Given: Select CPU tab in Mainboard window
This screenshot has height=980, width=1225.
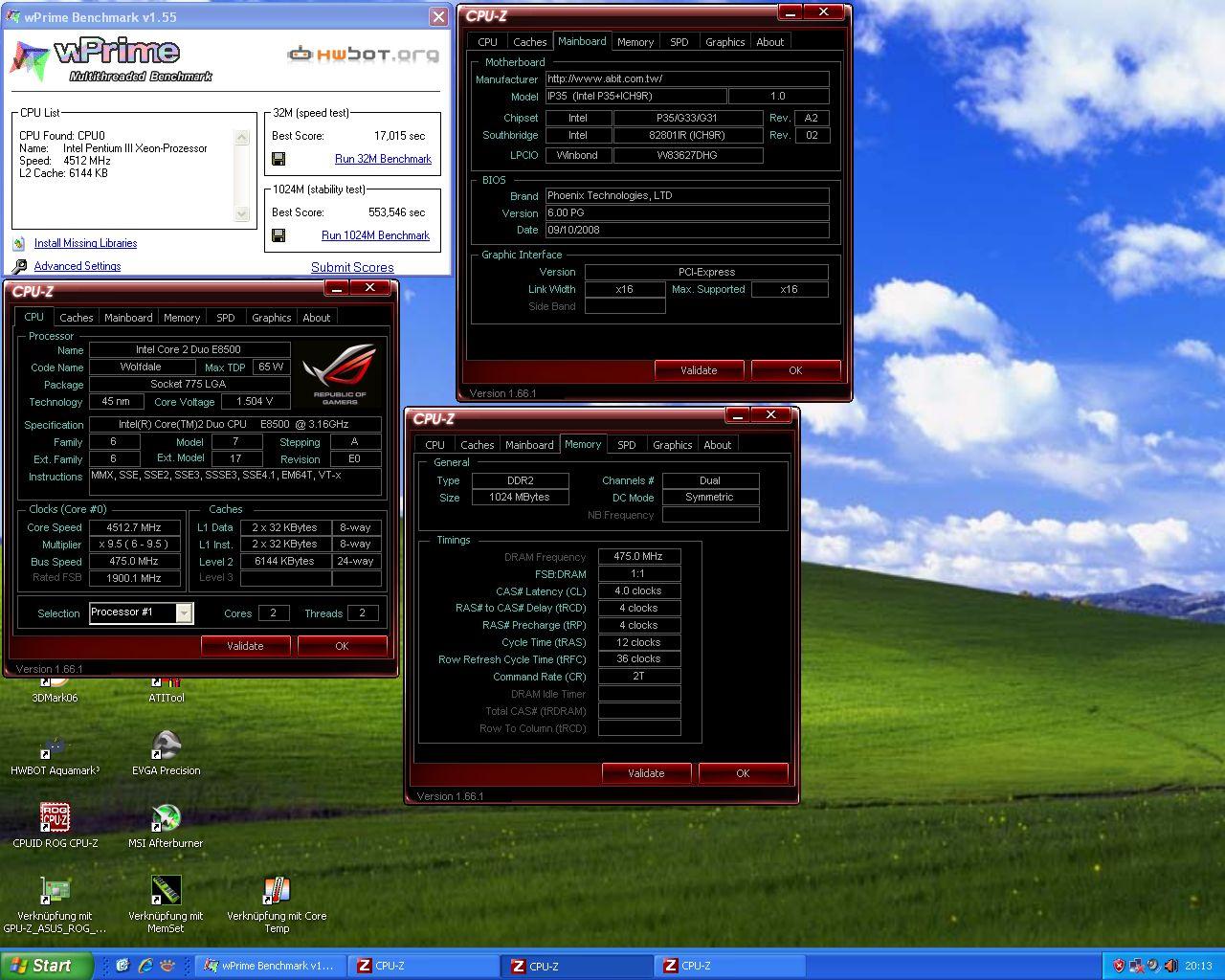Looking at the screenshot, I should pos(487,42).
